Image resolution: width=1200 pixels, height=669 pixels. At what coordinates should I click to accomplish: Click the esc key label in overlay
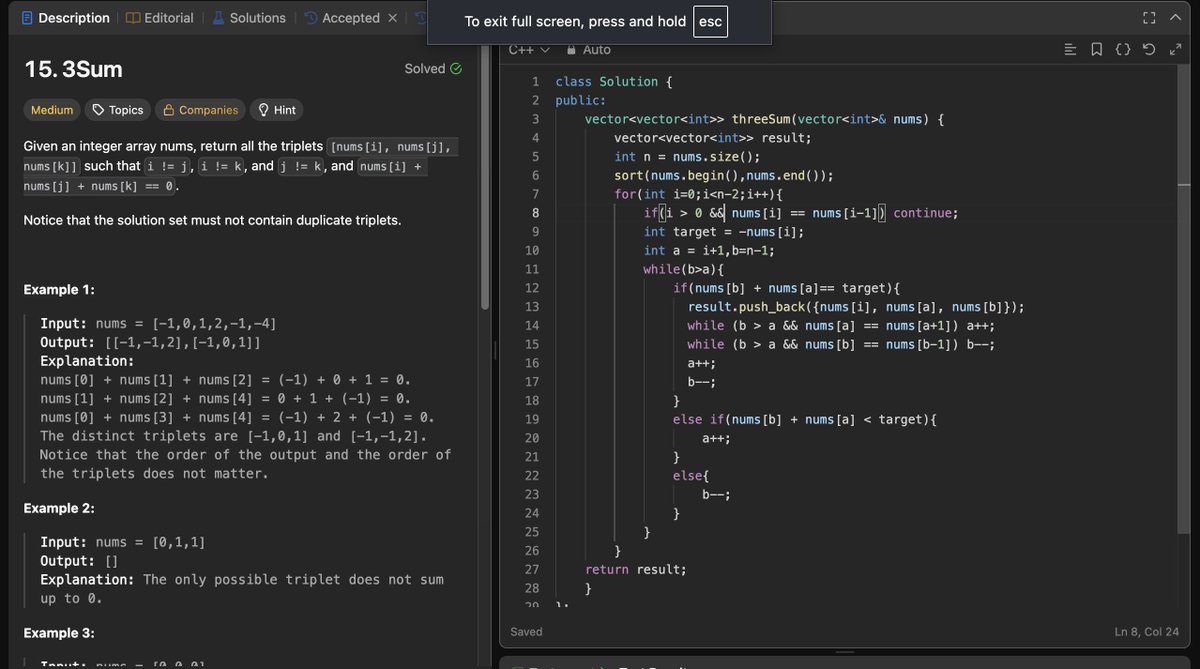[x=710, y=21]
